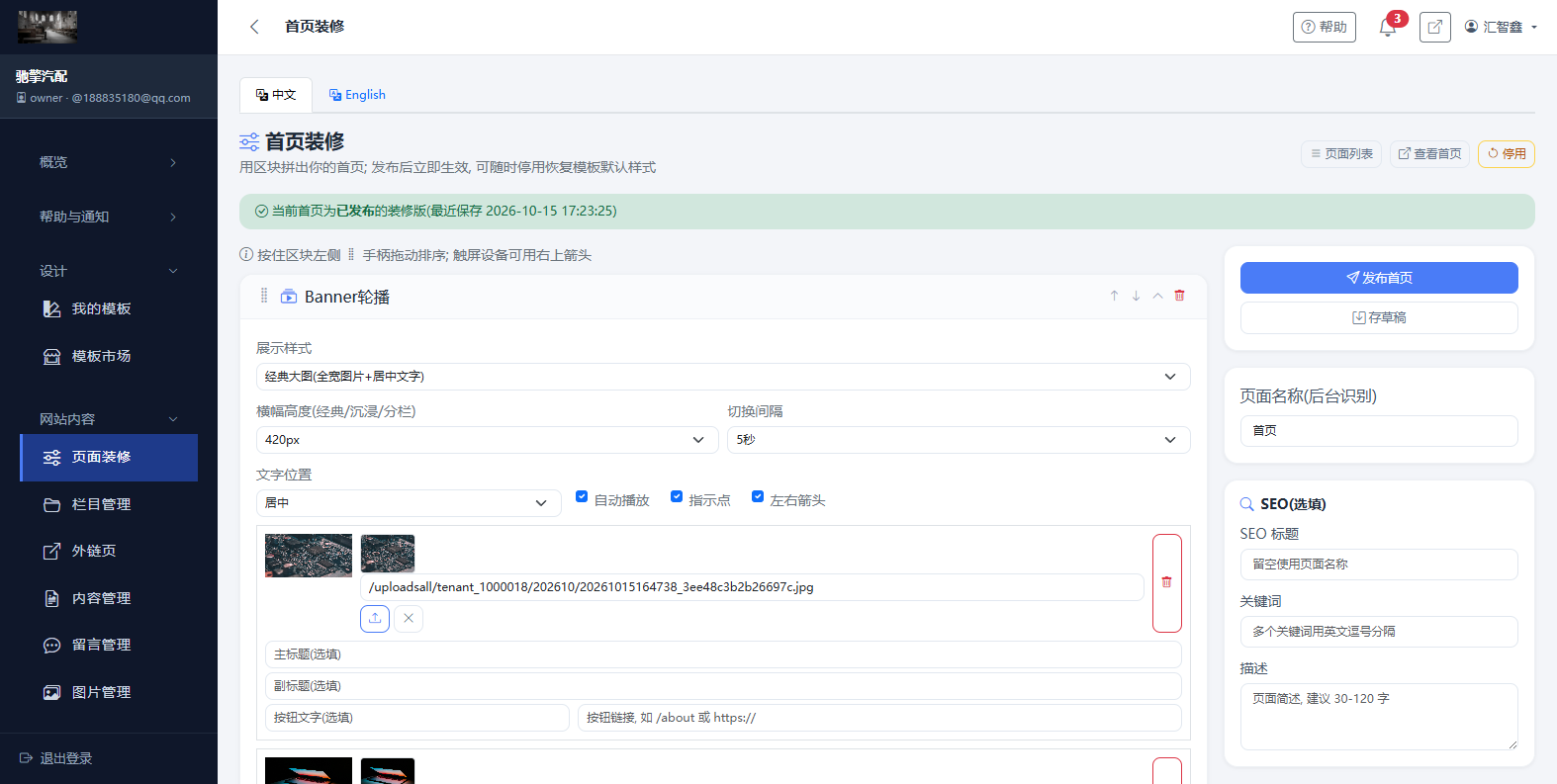This screenshot has width=1557, height=784.
Task: Go to 栏目管理
Action: pos(109,504)
